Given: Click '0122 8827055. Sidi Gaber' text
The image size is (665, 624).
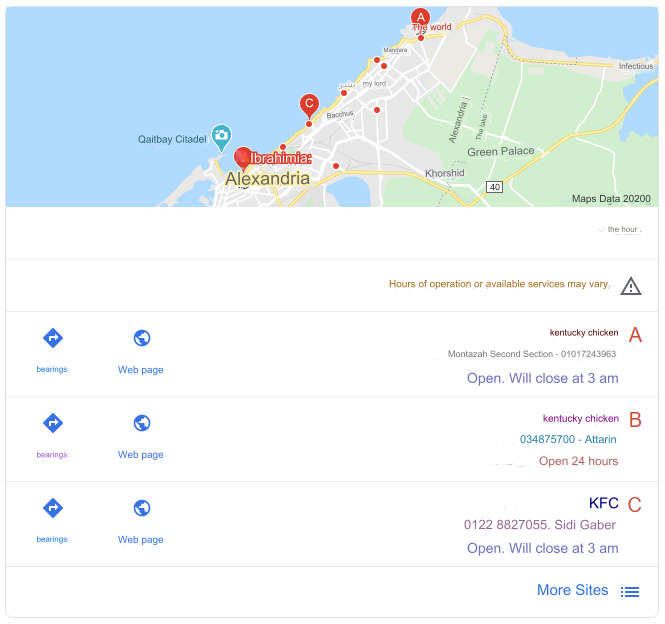Looking at the screenshot, I should pyautogui.click(x=539, y=525).
